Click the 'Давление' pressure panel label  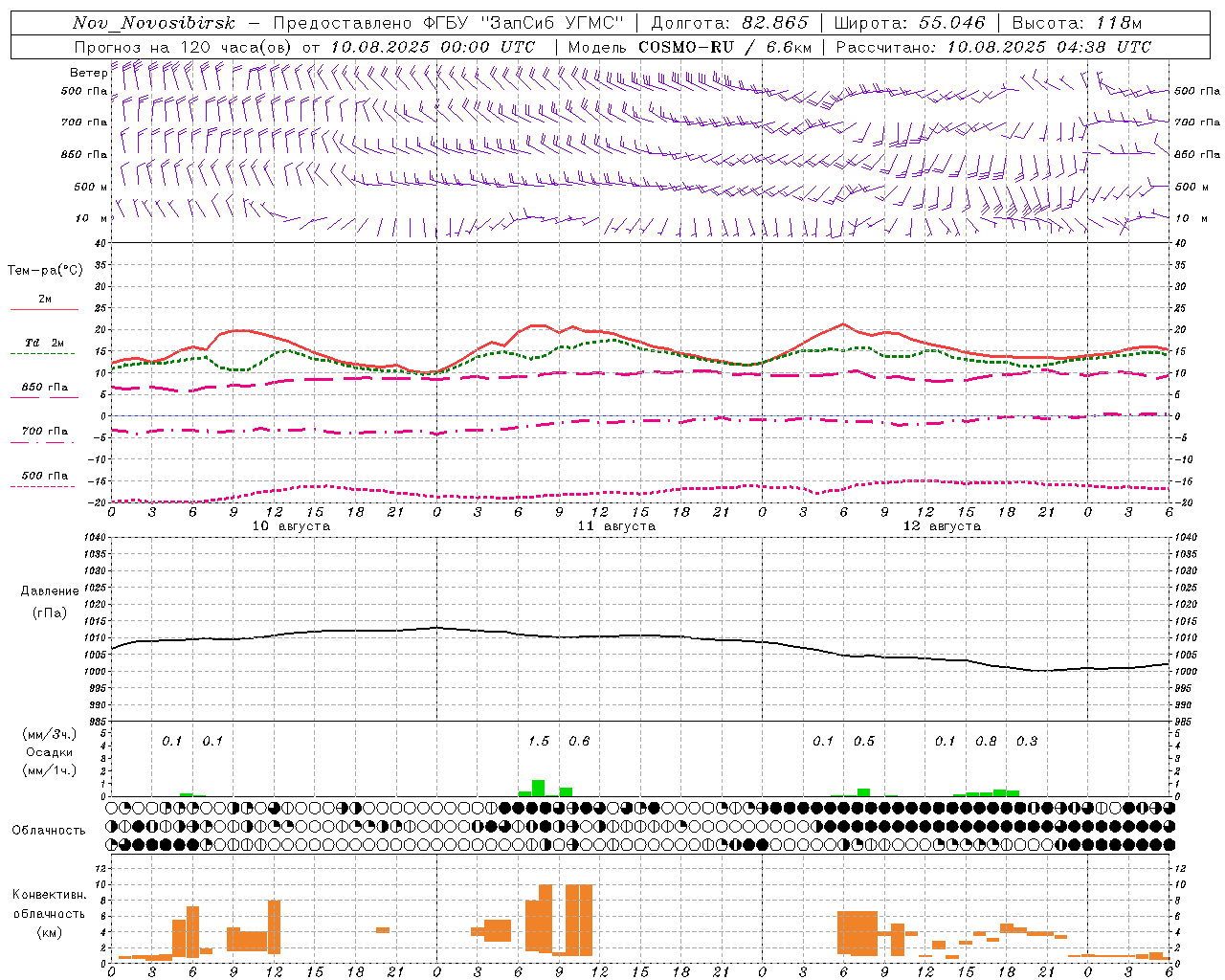tap(50, 591)
